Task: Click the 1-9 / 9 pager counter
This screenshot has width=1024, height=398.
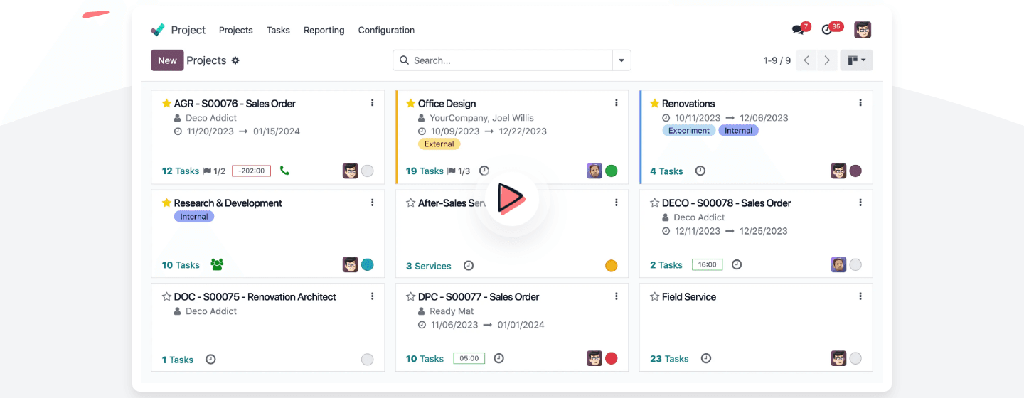Action: 777,61
